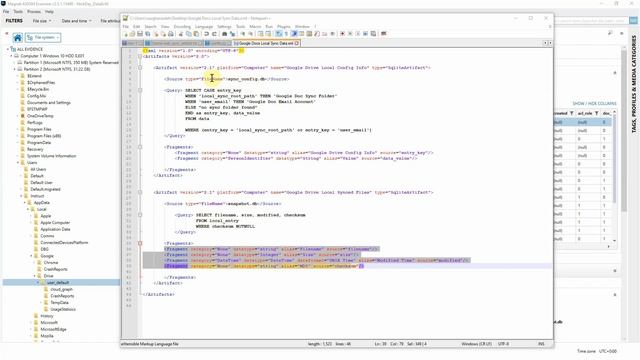Collapse the AppData folder node
640x360 pixels.
click(x=24, y=202)
